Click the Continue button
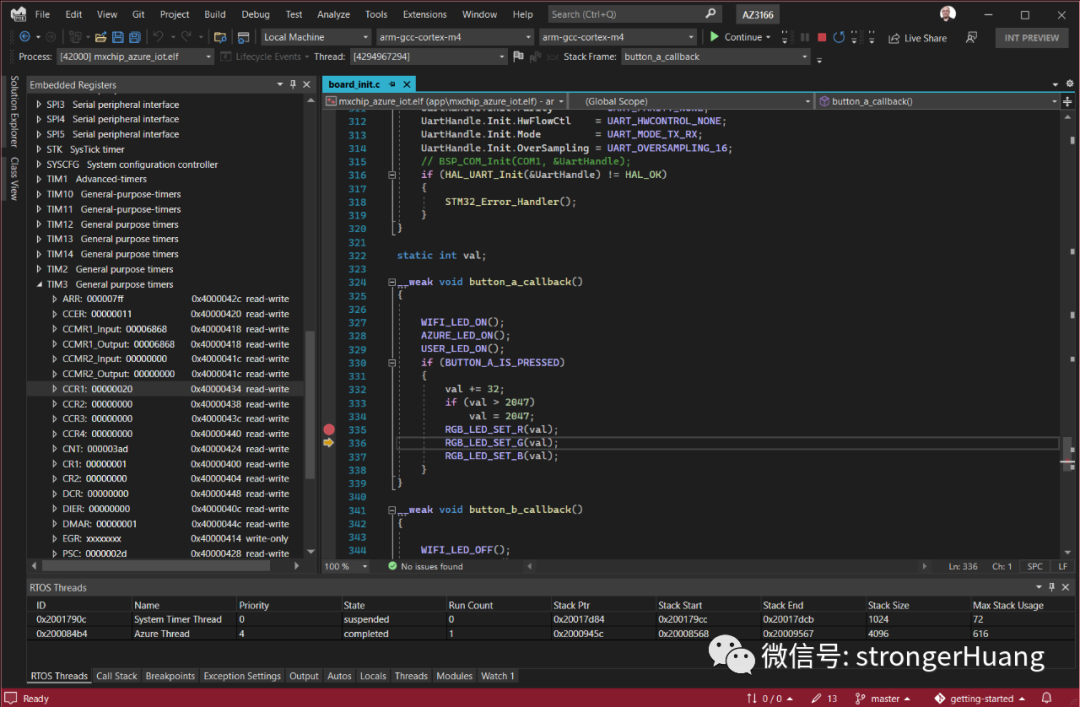Viewport: 1080px width, 707px height. coord(736,37)
